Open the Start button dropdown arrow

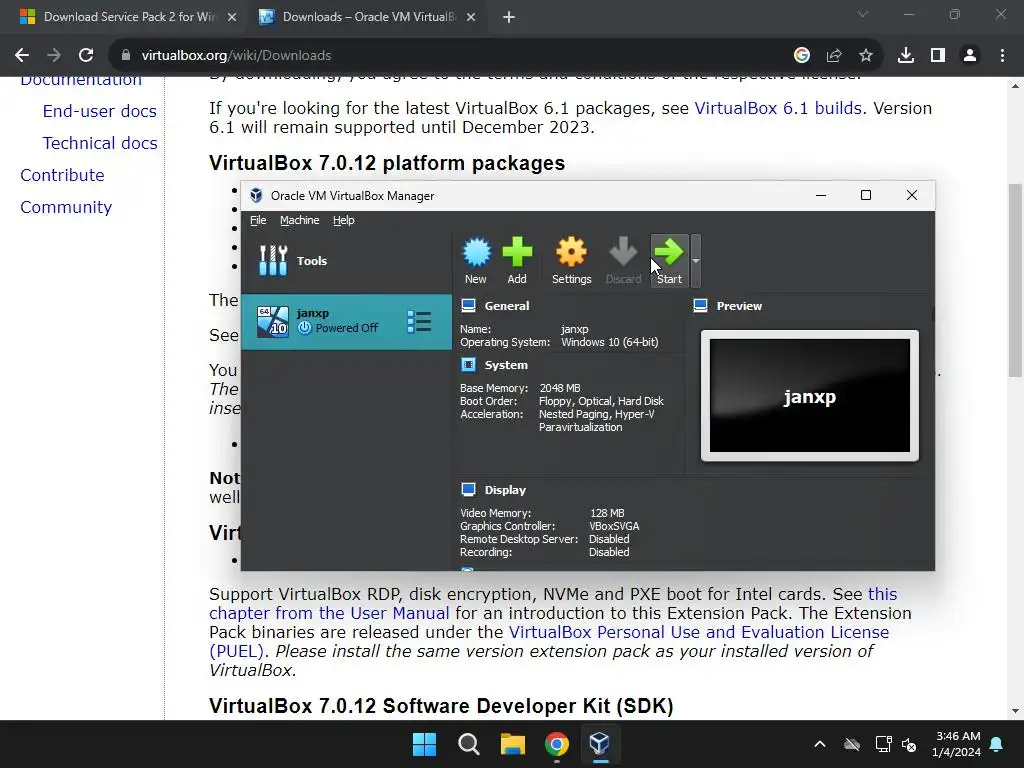click(x=696, y=261)
